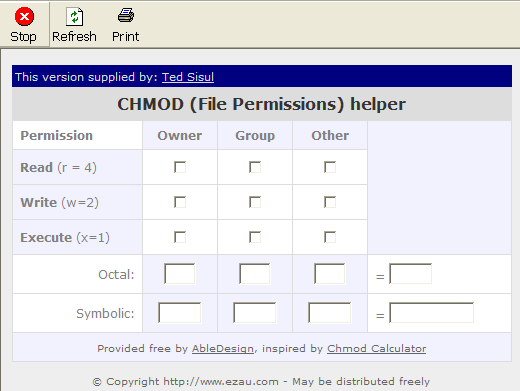Follow the Chmod Calculator link
520x391 pixels.
[x=376, y=348]
